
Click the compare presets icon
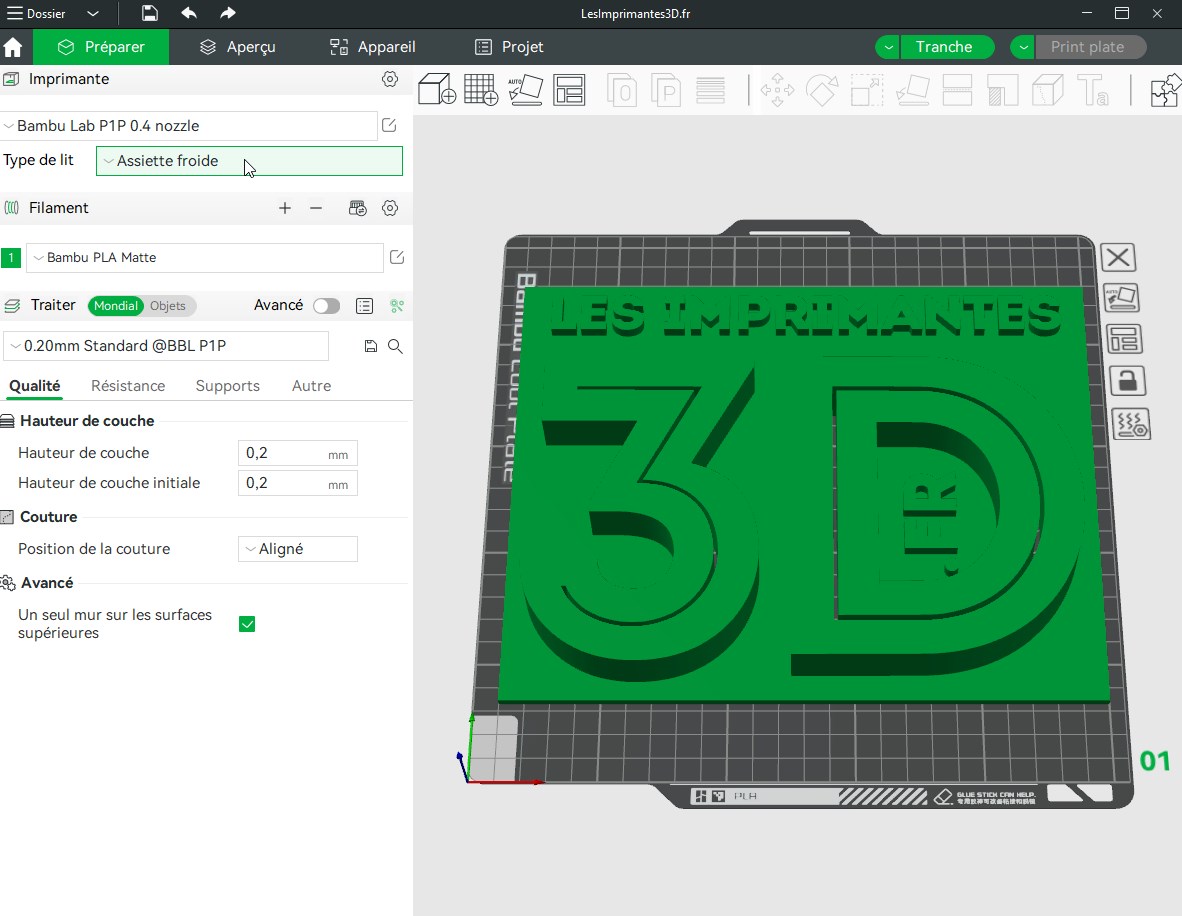[397, 305]
